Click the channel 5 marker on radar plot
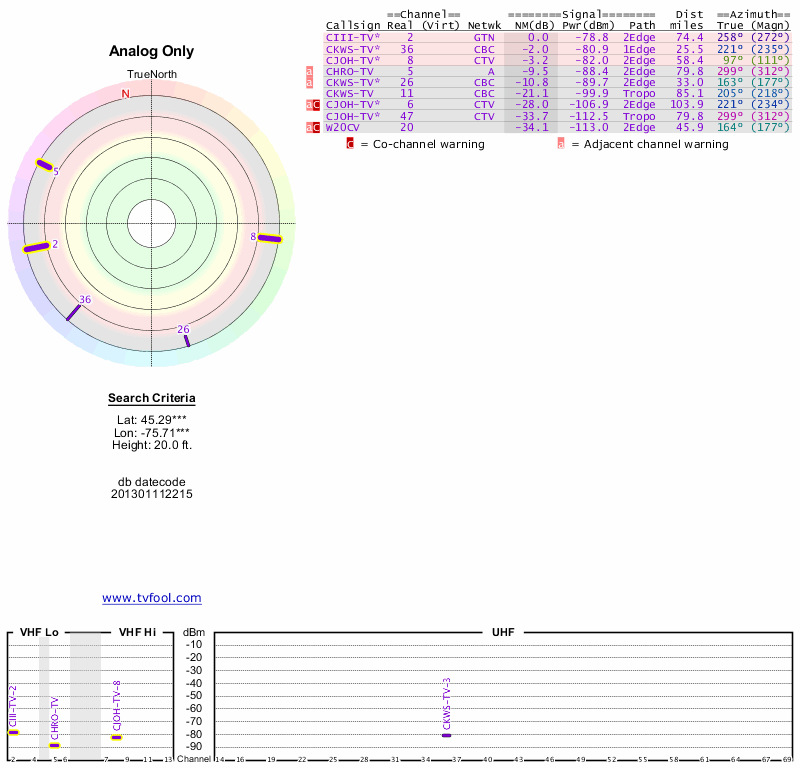The width and height of the screenshot is (800, 768). (x=44, y=165)
